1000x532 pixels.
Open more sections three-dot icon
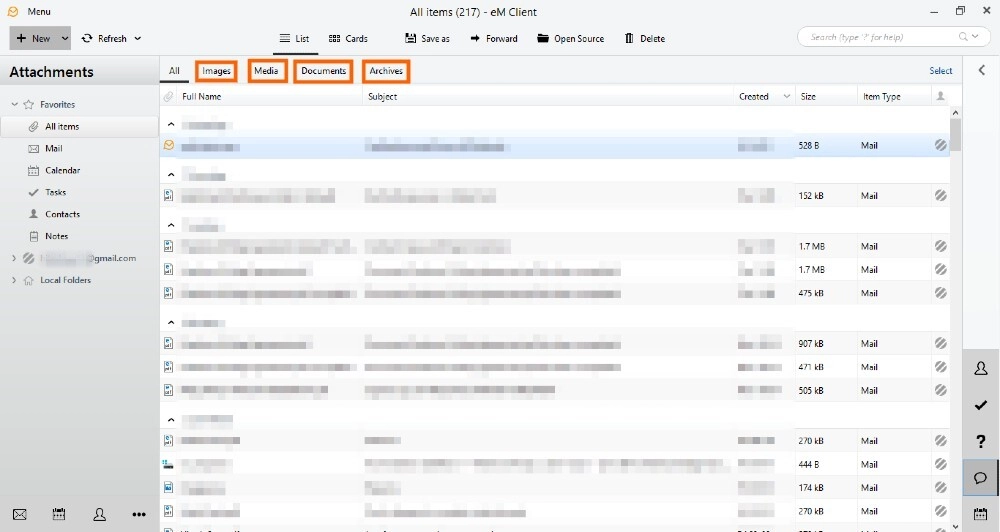[x=139, y=514]
